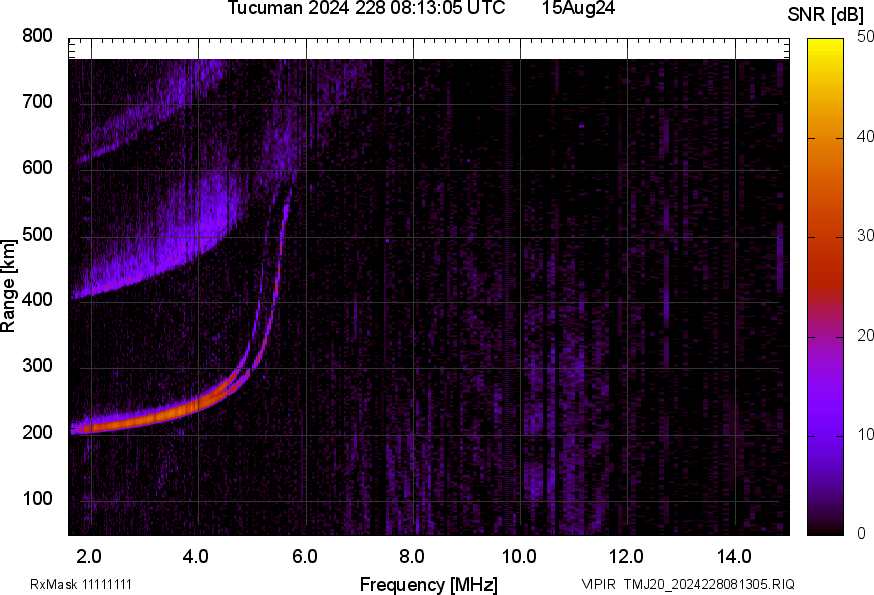The height and width of the screenshot is (595, 874).
Task: Click the range tick label 100
Action: tap(37, 498)
